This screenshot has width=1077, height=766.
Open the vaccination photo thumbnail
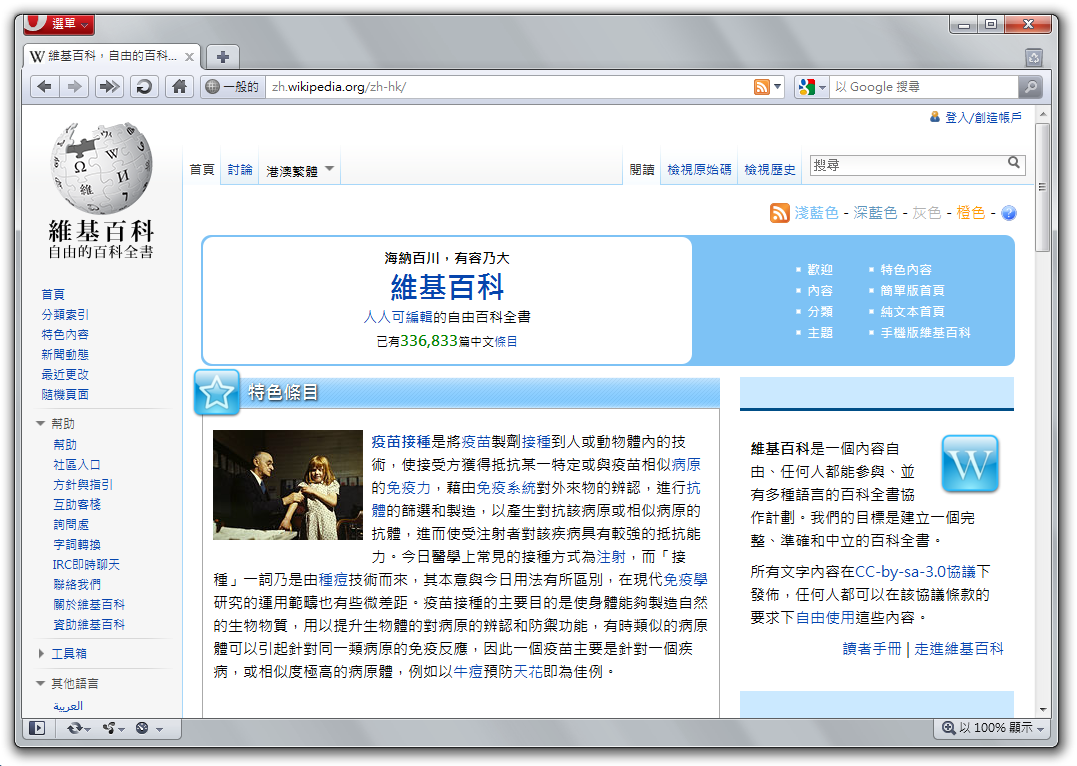point(288,485)
